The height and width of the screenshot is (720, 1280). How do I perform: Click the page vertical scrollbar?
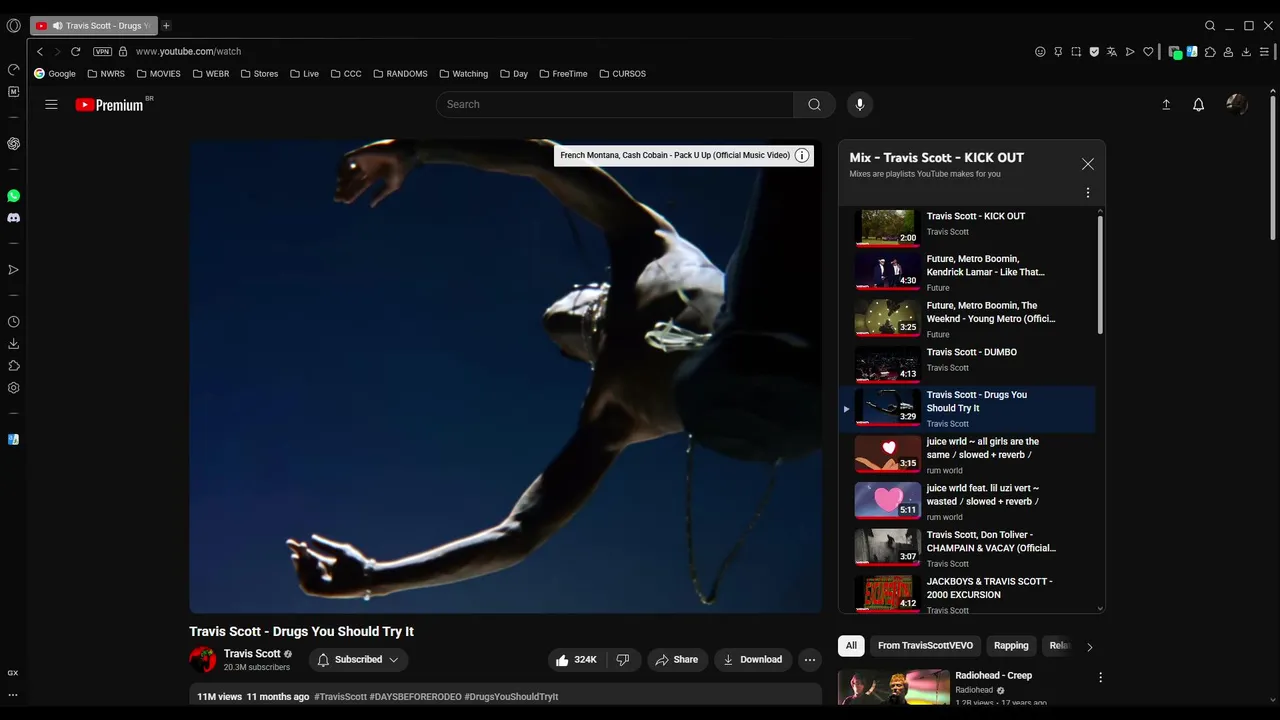(x=1272, y=167)
